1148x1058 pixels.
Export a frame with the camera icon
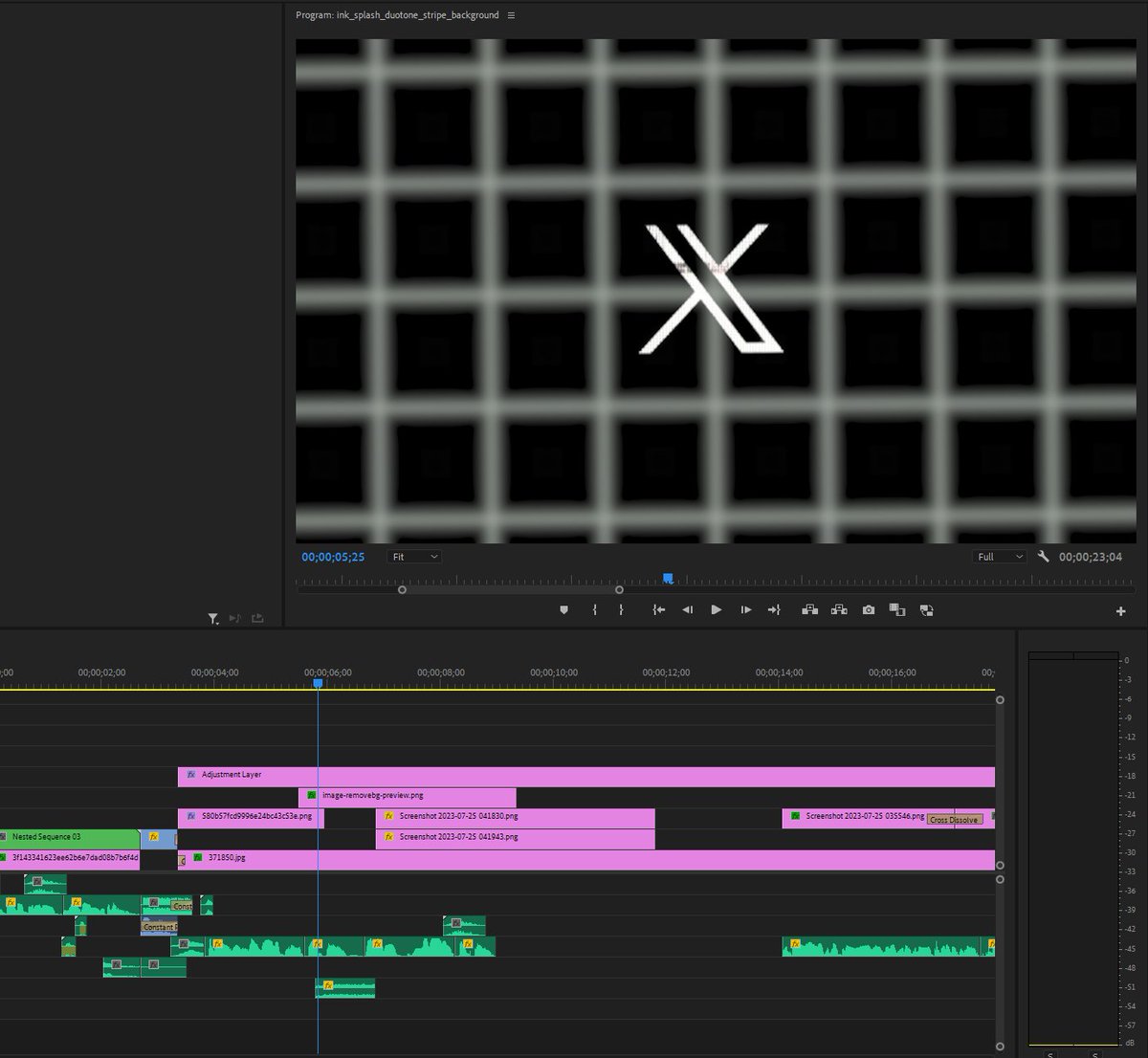(x=869, y=610)
